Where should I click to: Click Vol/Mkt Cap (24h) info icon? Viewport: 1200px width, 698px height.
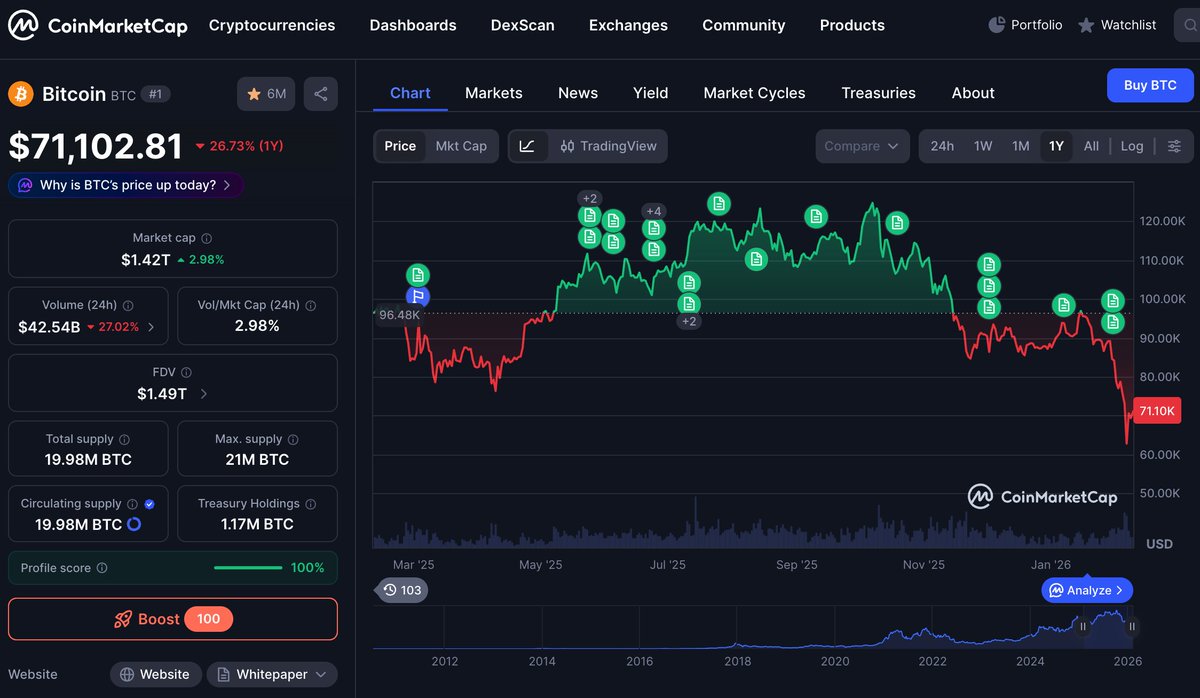310,306
